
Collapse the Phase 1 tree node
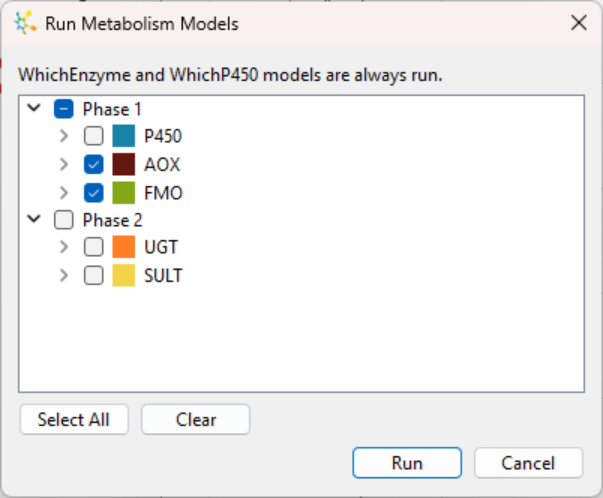34,108
